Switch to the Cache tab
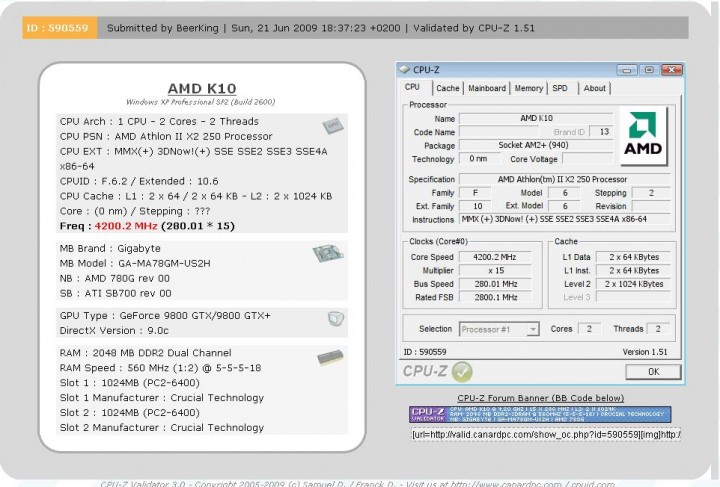Screen dimensions: 720x487 click(448, 88)
